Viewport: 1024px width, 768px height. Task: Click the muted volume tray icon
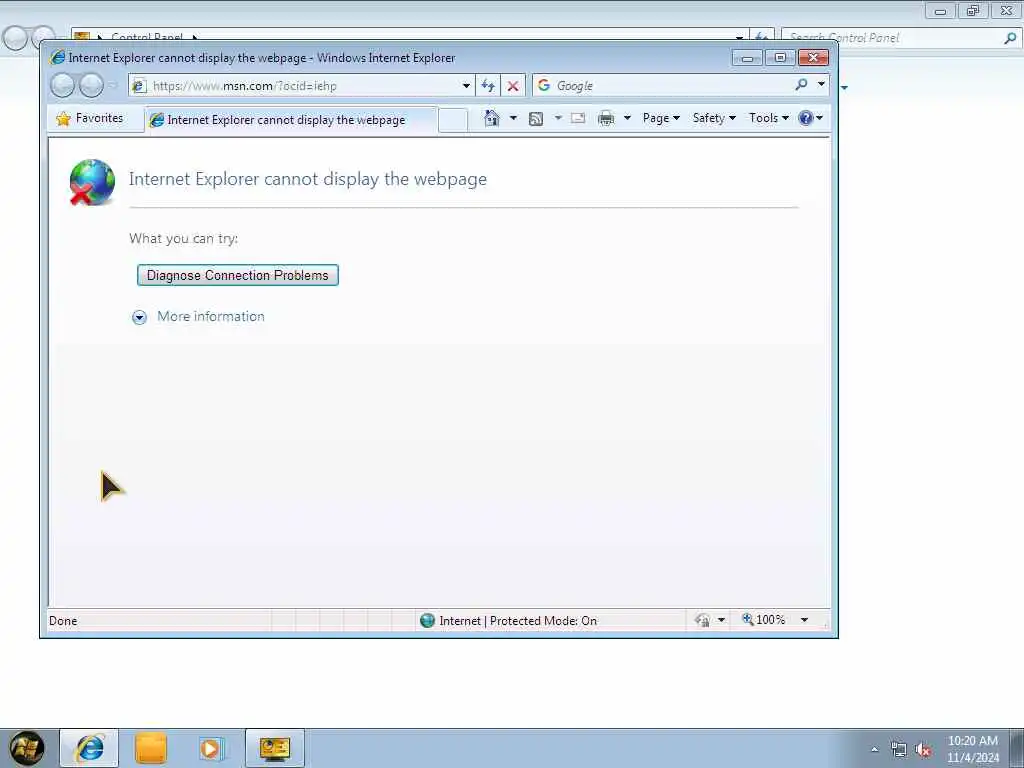click(x=923, y=750)
